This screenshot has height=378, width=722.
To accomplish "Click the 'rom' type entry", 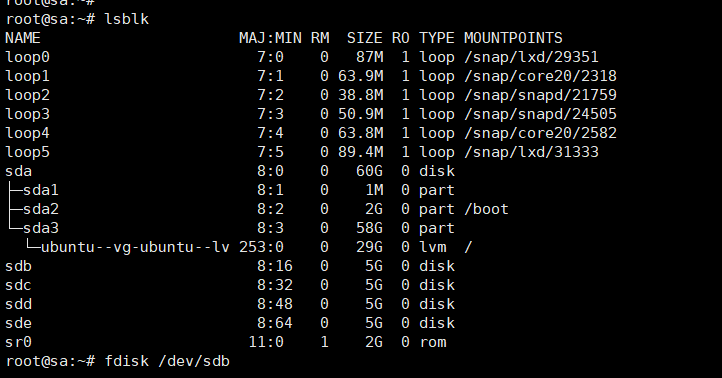I will click(x=432, y=342).
